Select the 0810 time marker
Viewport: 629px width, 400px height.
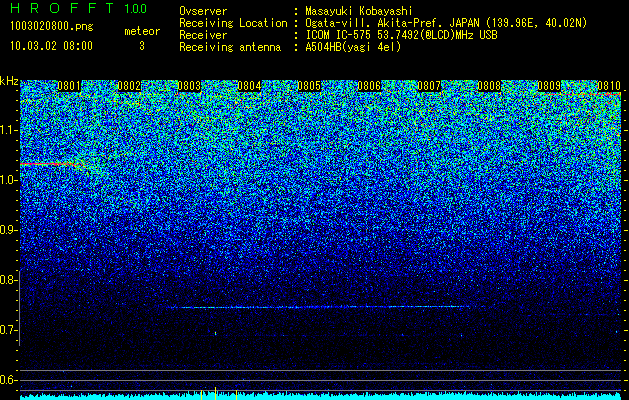tap(609, 86)
